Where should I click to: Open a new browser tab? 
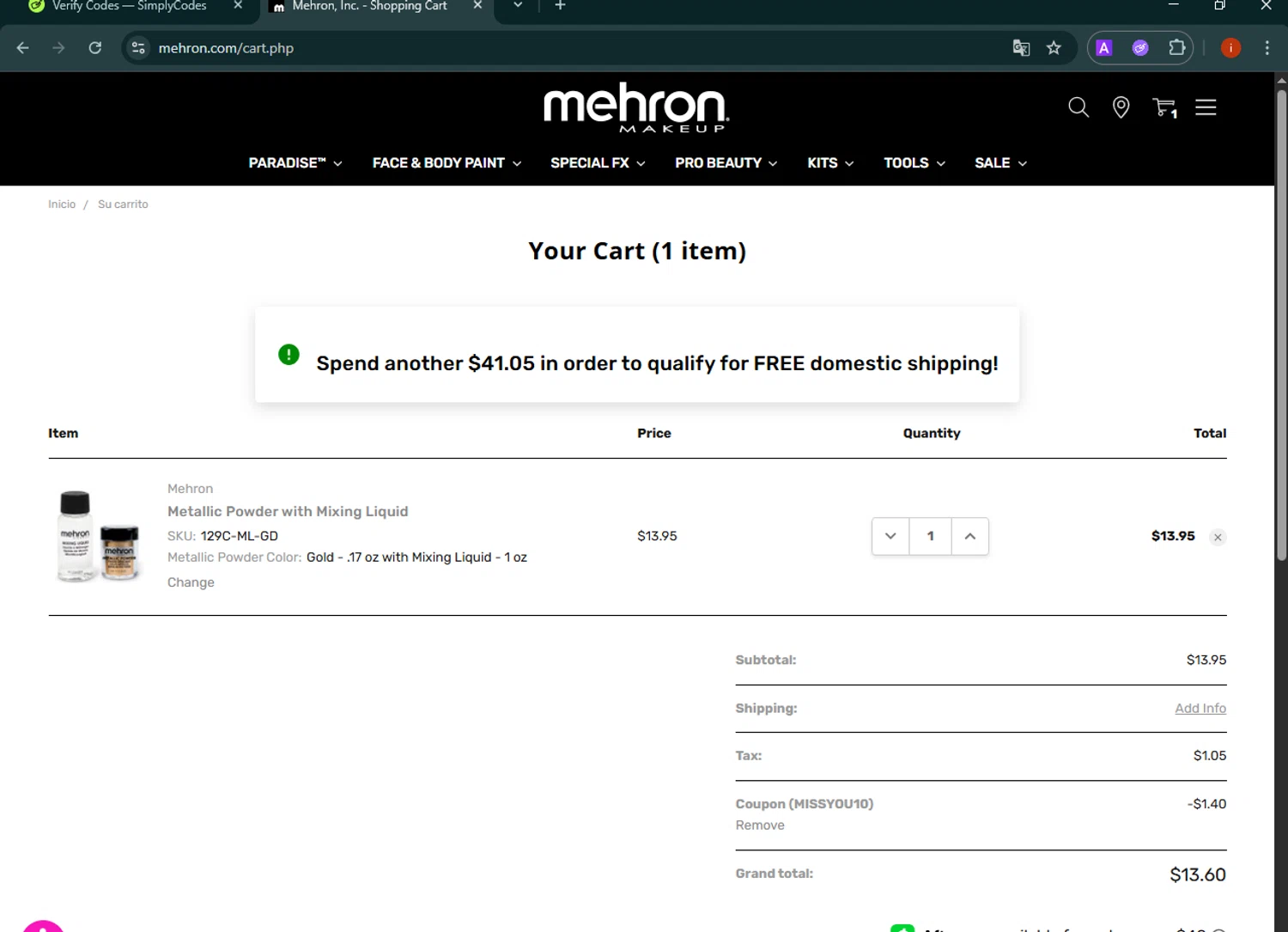[x=560, y=6]
